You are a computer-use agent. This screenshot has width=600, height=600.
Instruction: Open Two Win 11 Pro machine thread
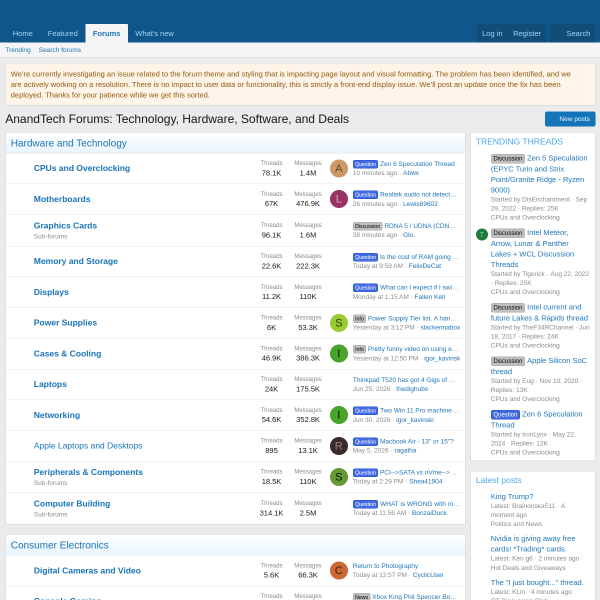click(x=419, y=411)
